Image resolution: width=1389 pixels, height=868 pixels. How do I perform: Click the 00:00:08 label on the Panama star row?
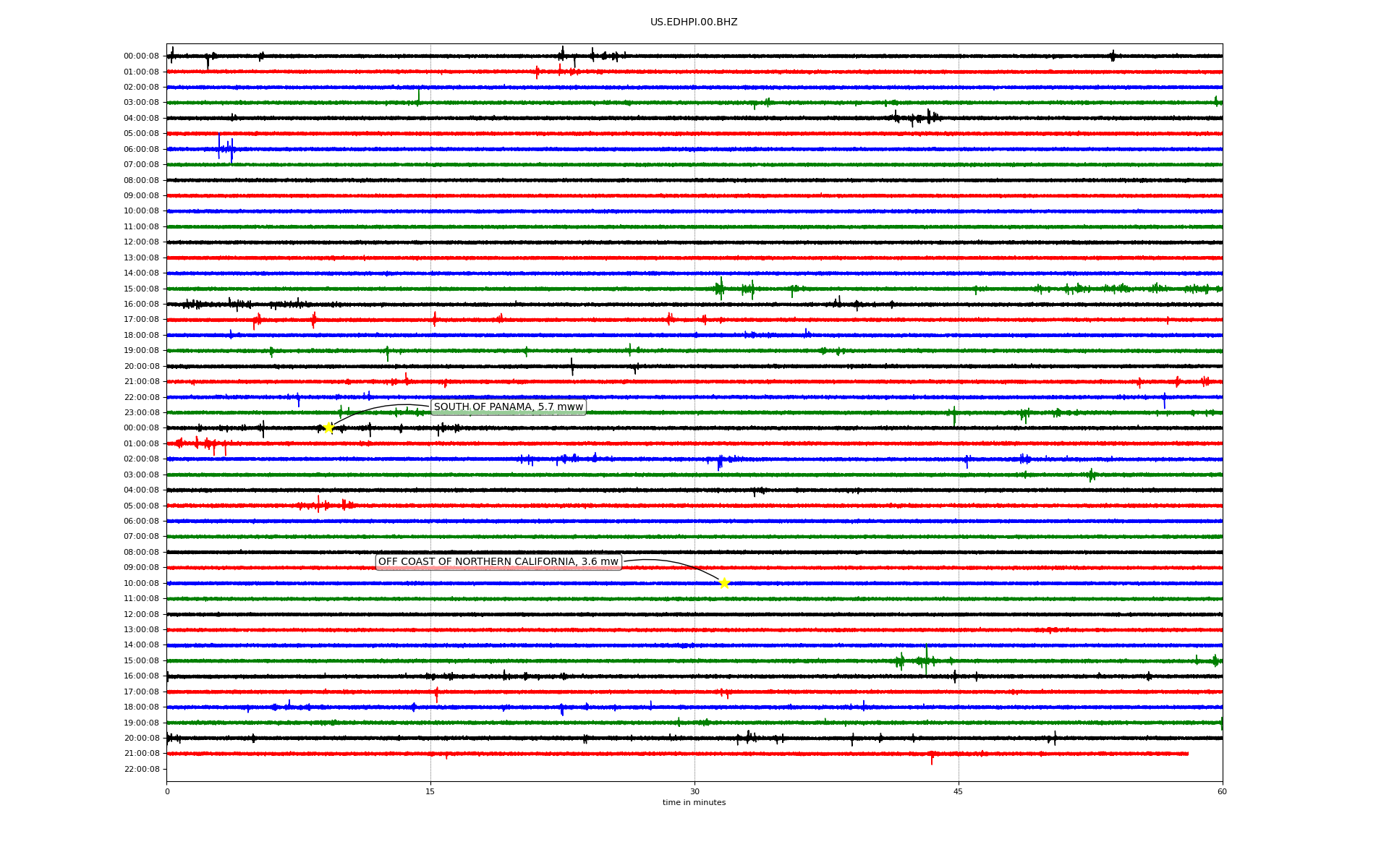141,428
